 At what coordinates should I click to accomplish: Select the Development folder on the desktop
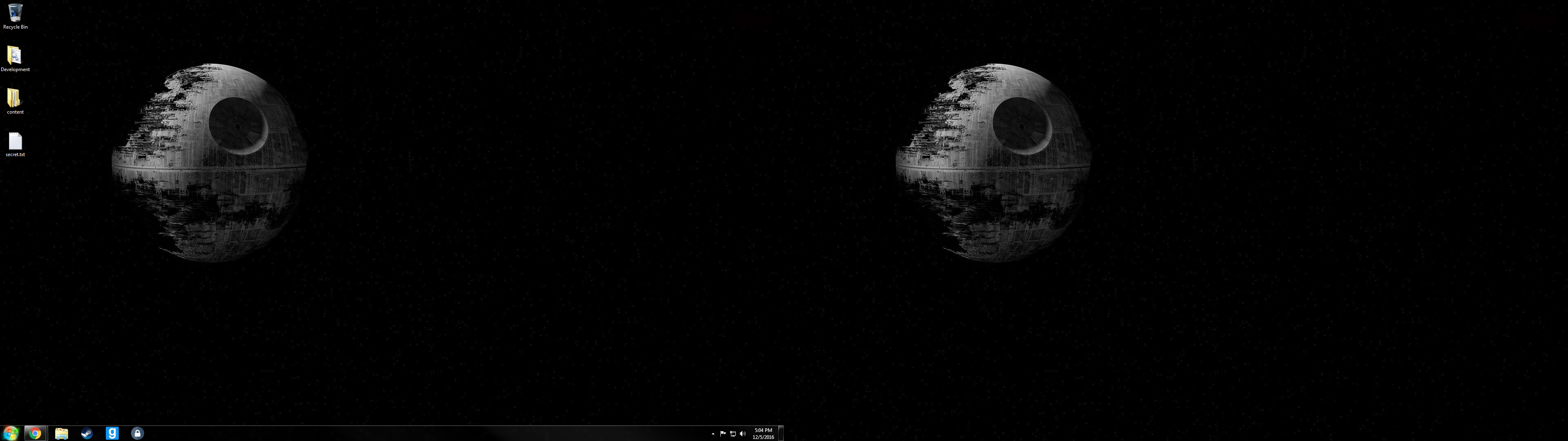pyautogui.click(x=15, y=59)
